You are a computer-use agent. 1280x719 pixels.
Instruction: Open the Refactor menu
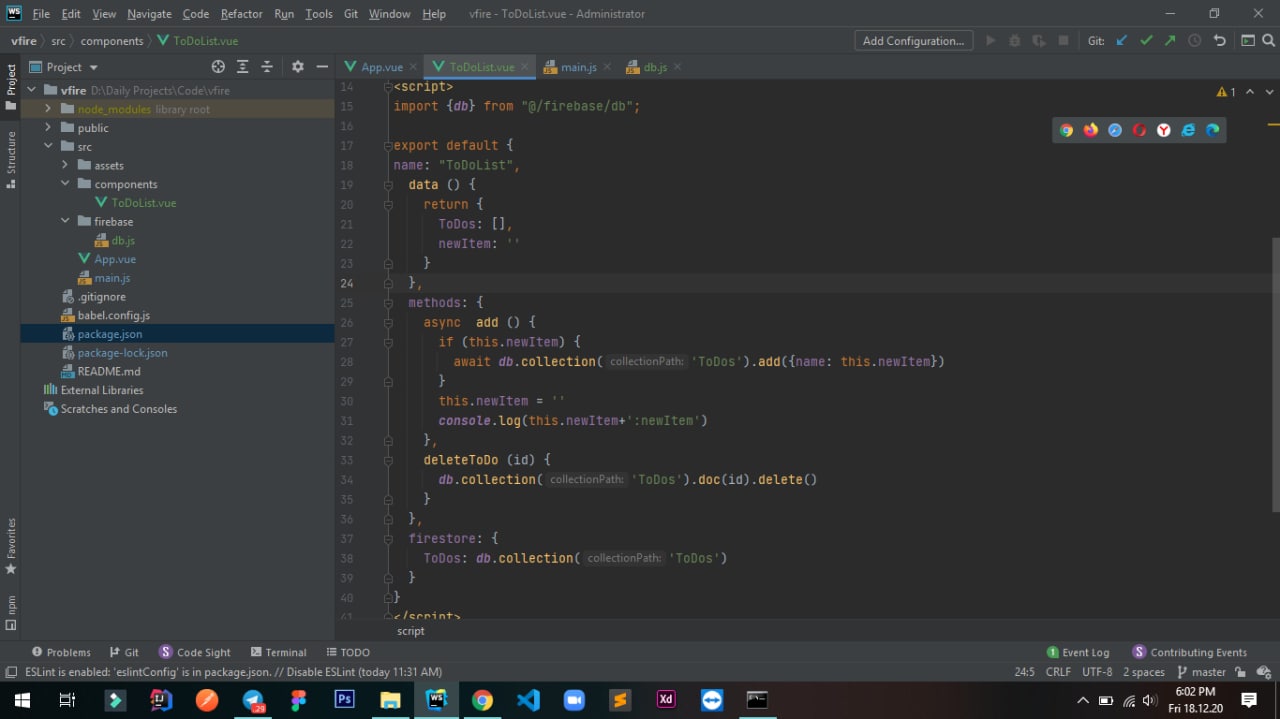pyautogui.click(x=241, y=14)
